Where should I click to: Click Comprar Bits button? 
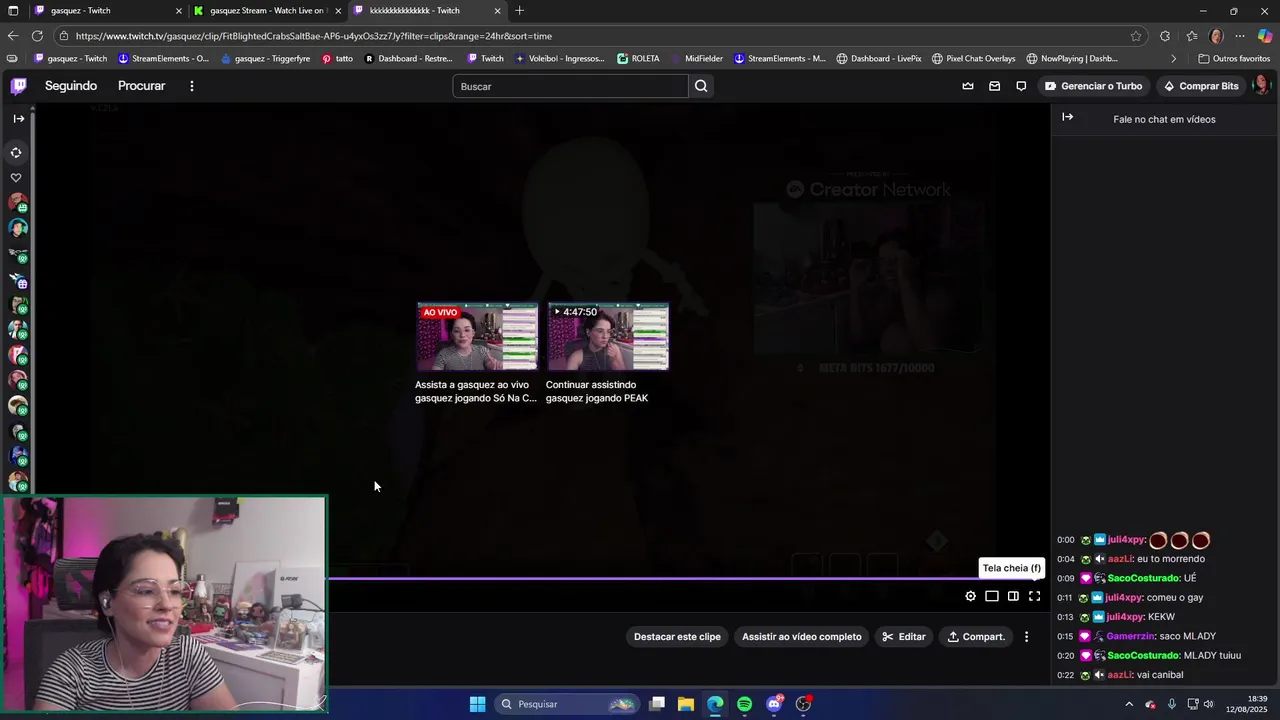coord(1200,86)
